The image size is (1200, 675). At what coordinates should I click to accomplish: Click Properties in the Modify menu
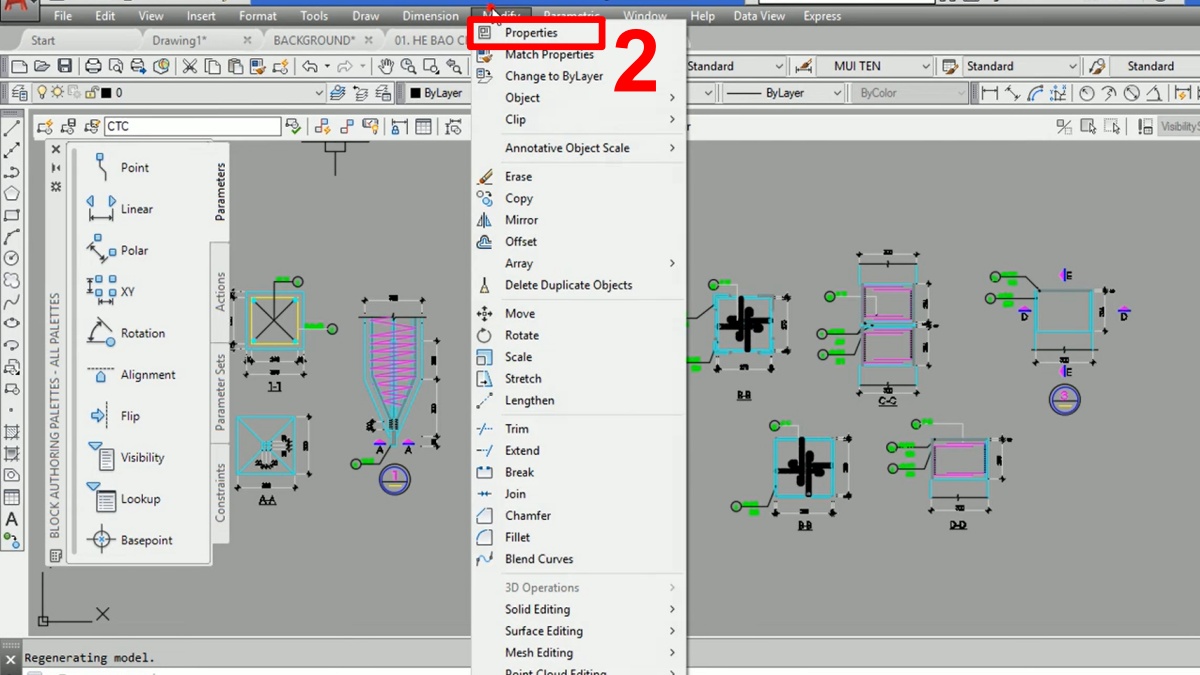click(x=531, y=33)
